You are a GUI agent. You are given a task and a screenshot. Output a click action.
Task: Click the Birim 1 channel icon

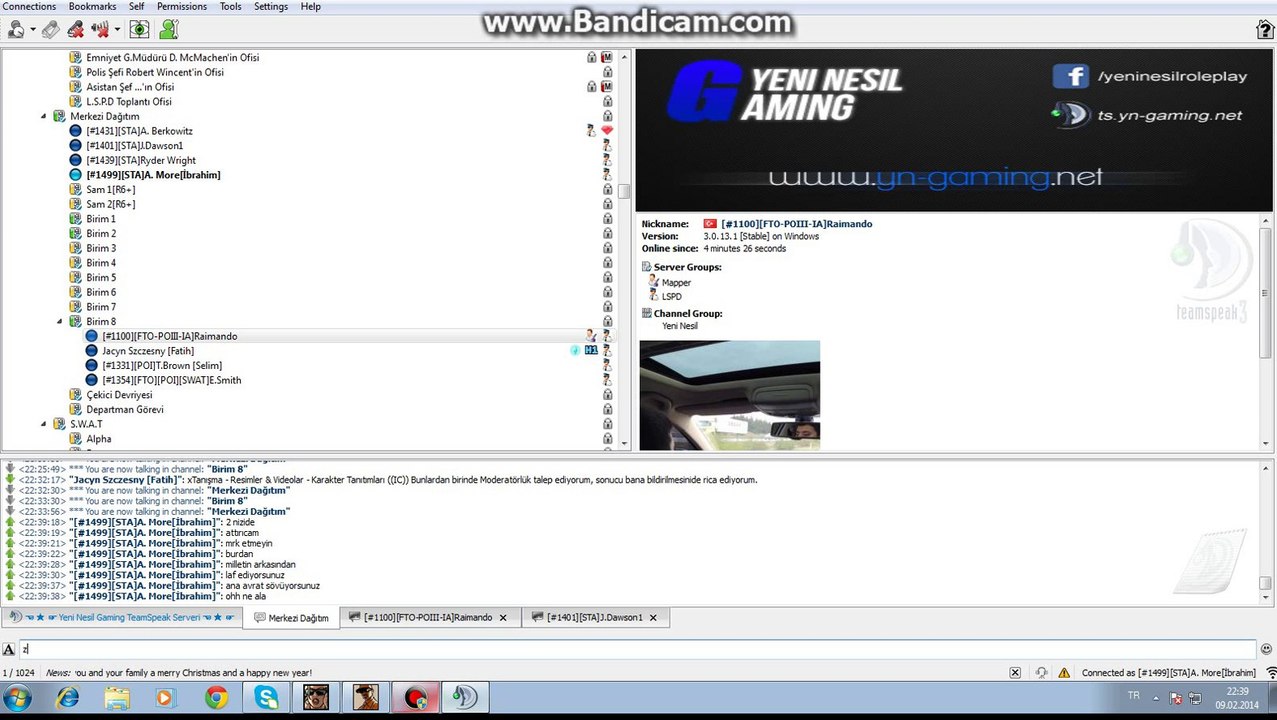[75, 219]
